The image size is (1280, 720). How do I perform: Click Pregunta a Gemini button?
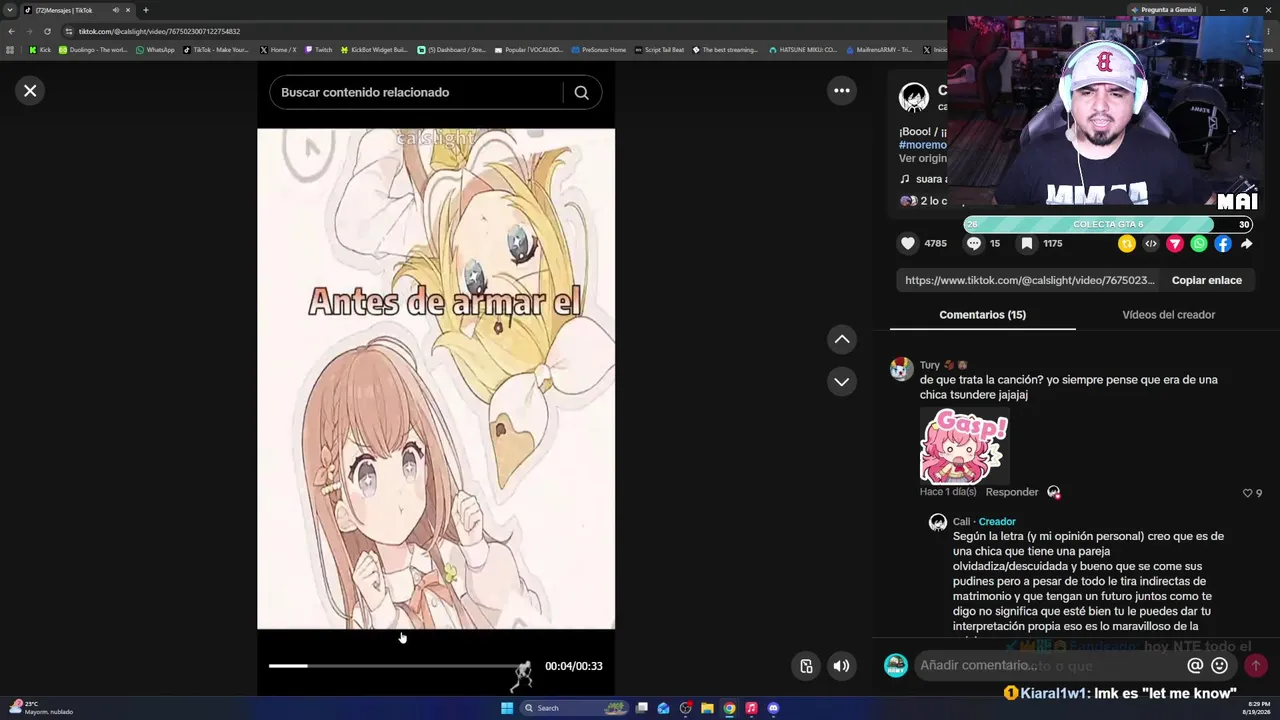1163,10
